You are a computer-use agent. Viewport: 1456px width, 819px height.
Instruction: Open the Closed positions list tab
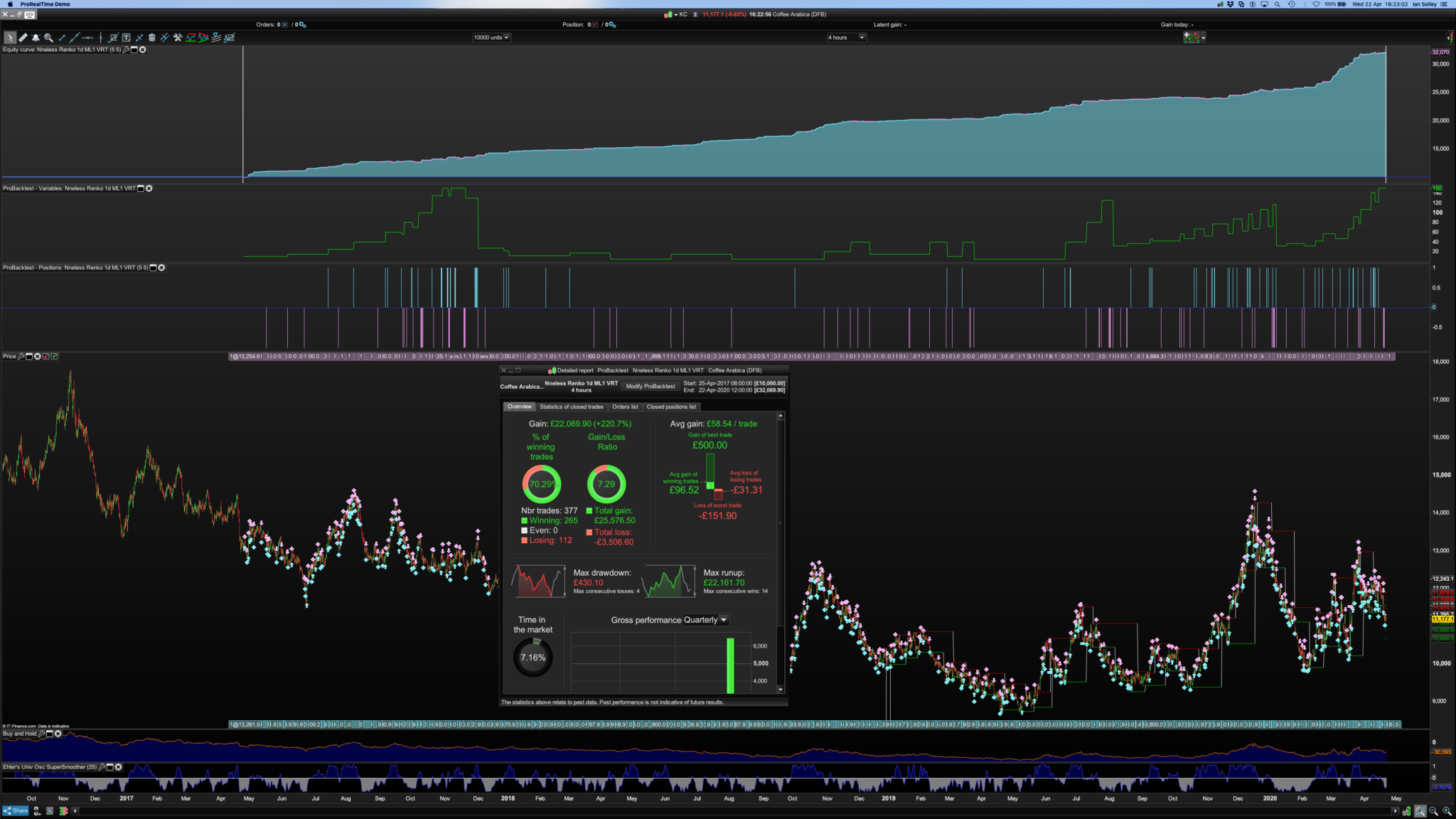[x=671, y=407]
